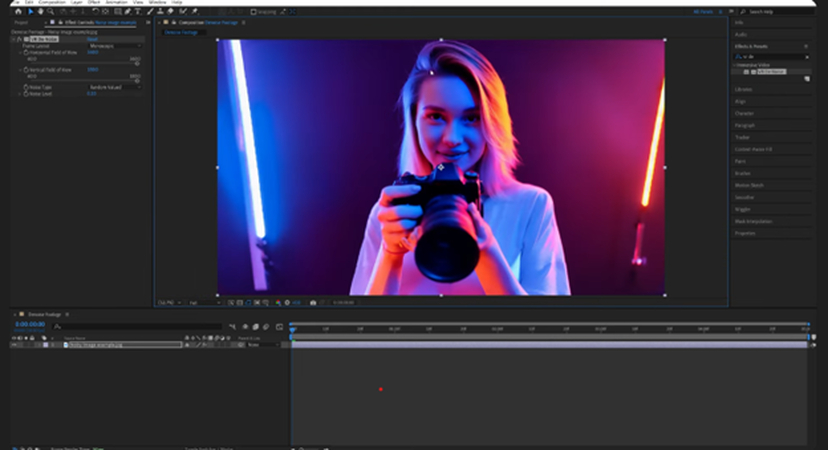This screenshot has width=828, height=450.
Task: Select the Zoom magnifier tool
Action: (x=51, y=11)
